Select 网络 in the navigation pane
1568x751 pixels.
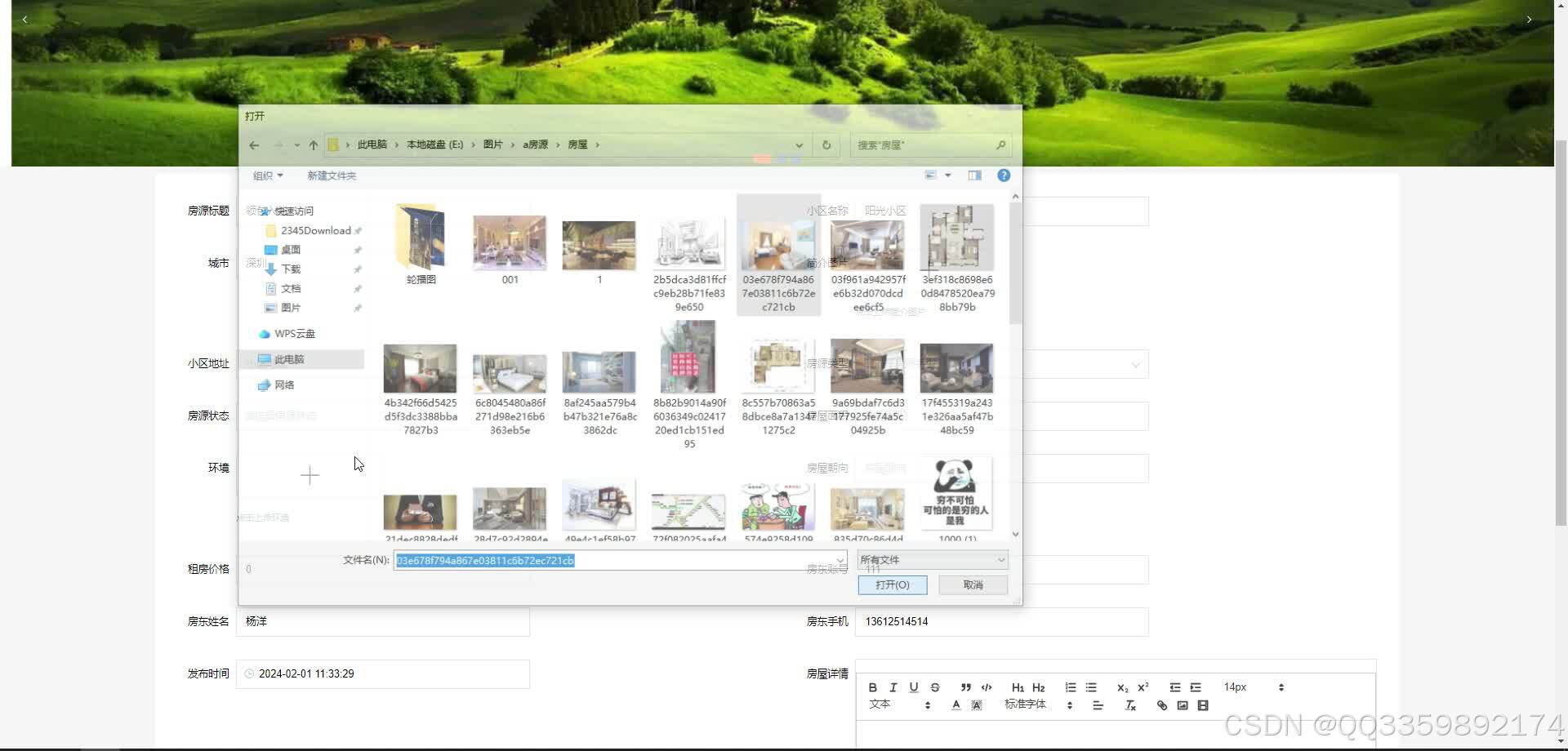coord(284,385)
